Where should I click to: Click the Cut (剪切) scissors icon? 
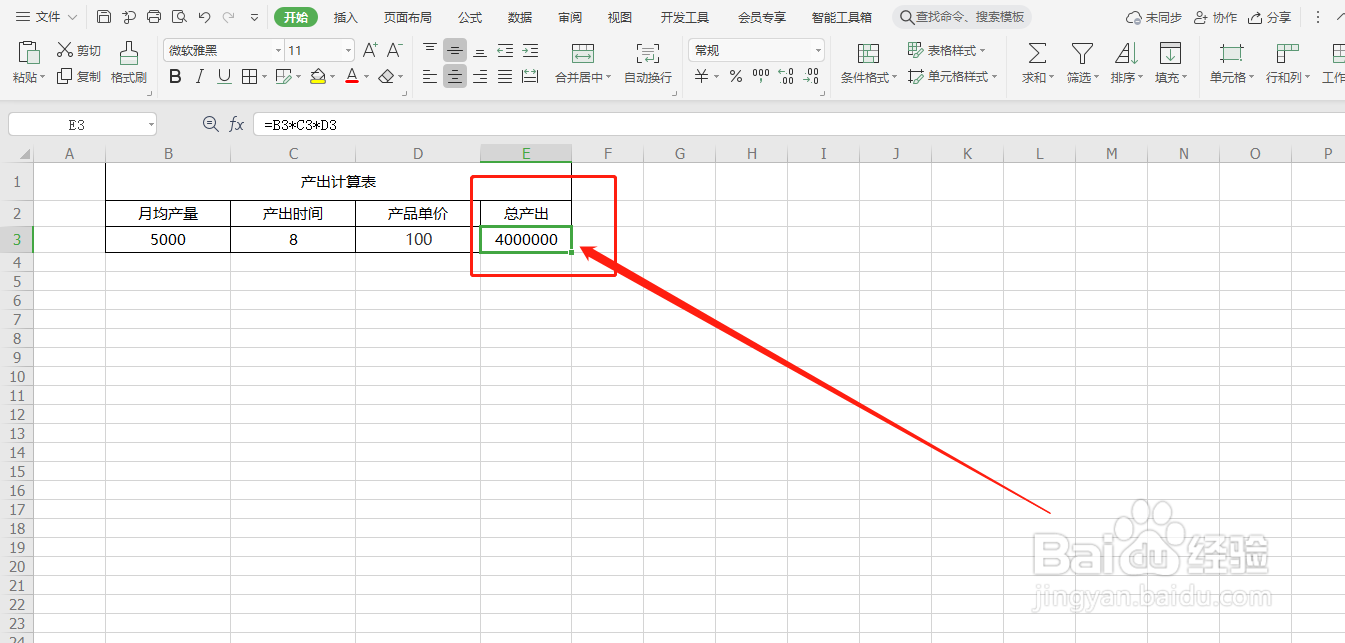click(x=65, y=50)
